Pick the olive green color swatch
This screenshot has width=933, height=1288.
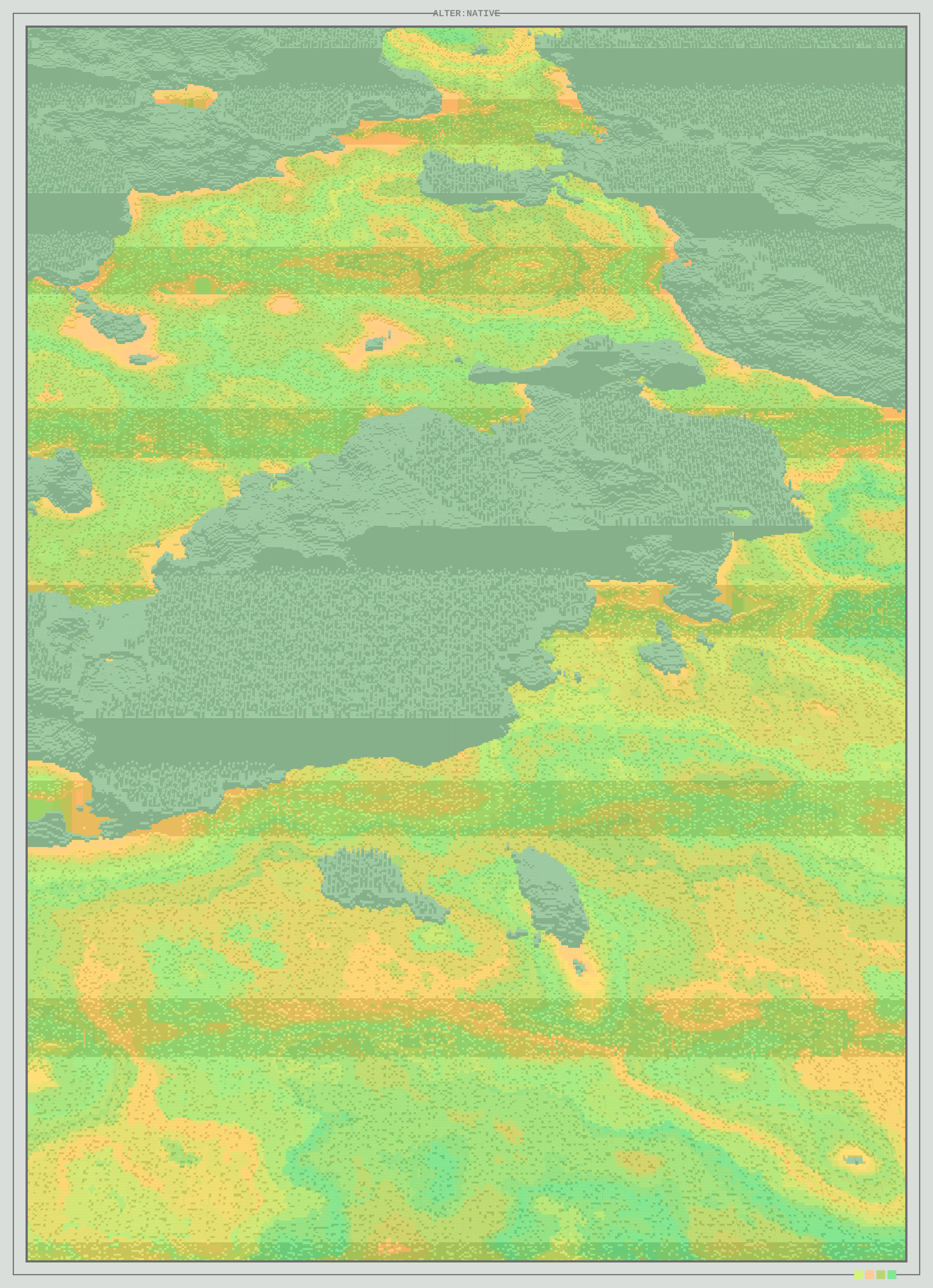tap(881, 1274)
